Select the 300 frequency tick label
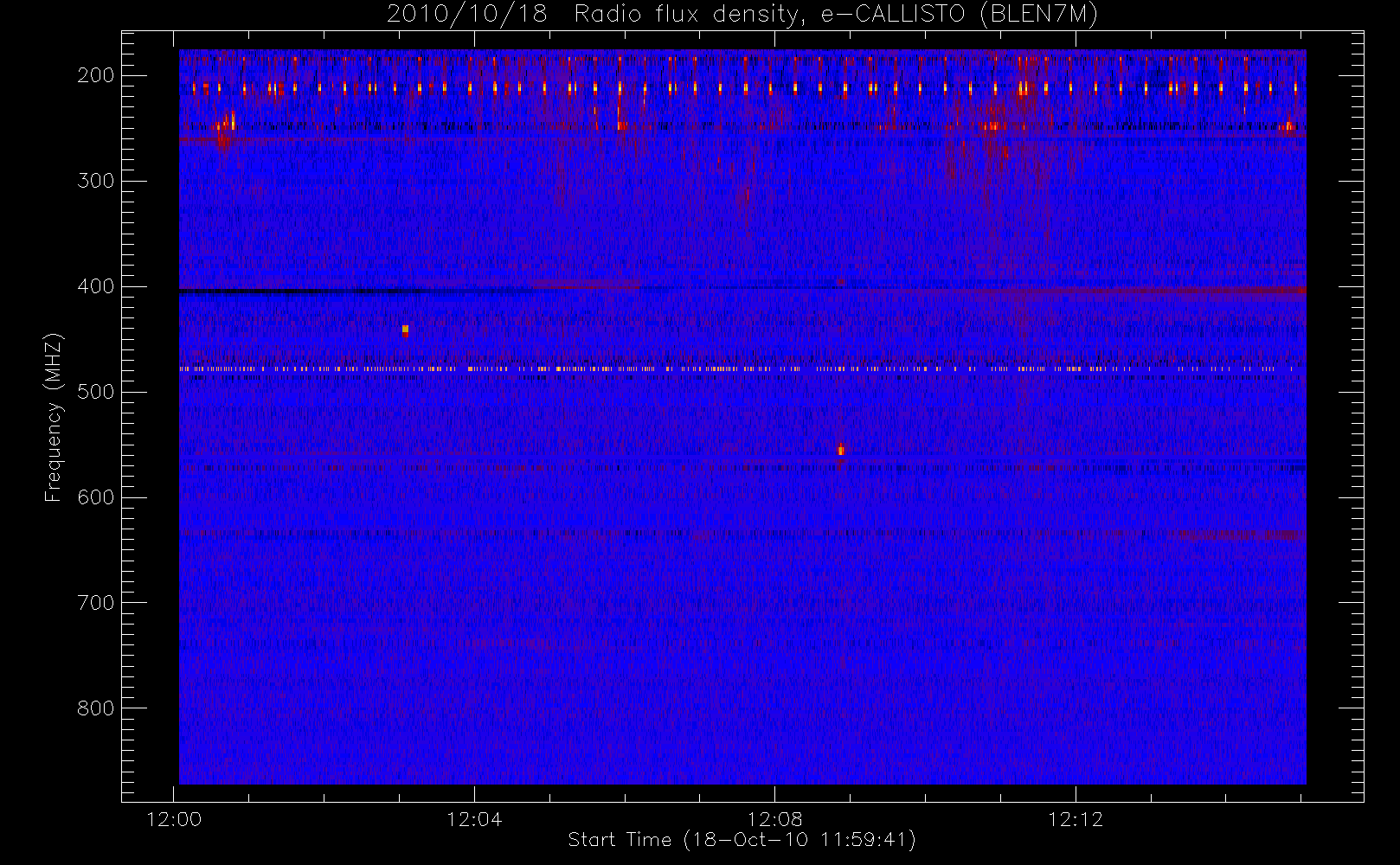The width and height of the screenshot is (1400, 865). click(95, 181)
